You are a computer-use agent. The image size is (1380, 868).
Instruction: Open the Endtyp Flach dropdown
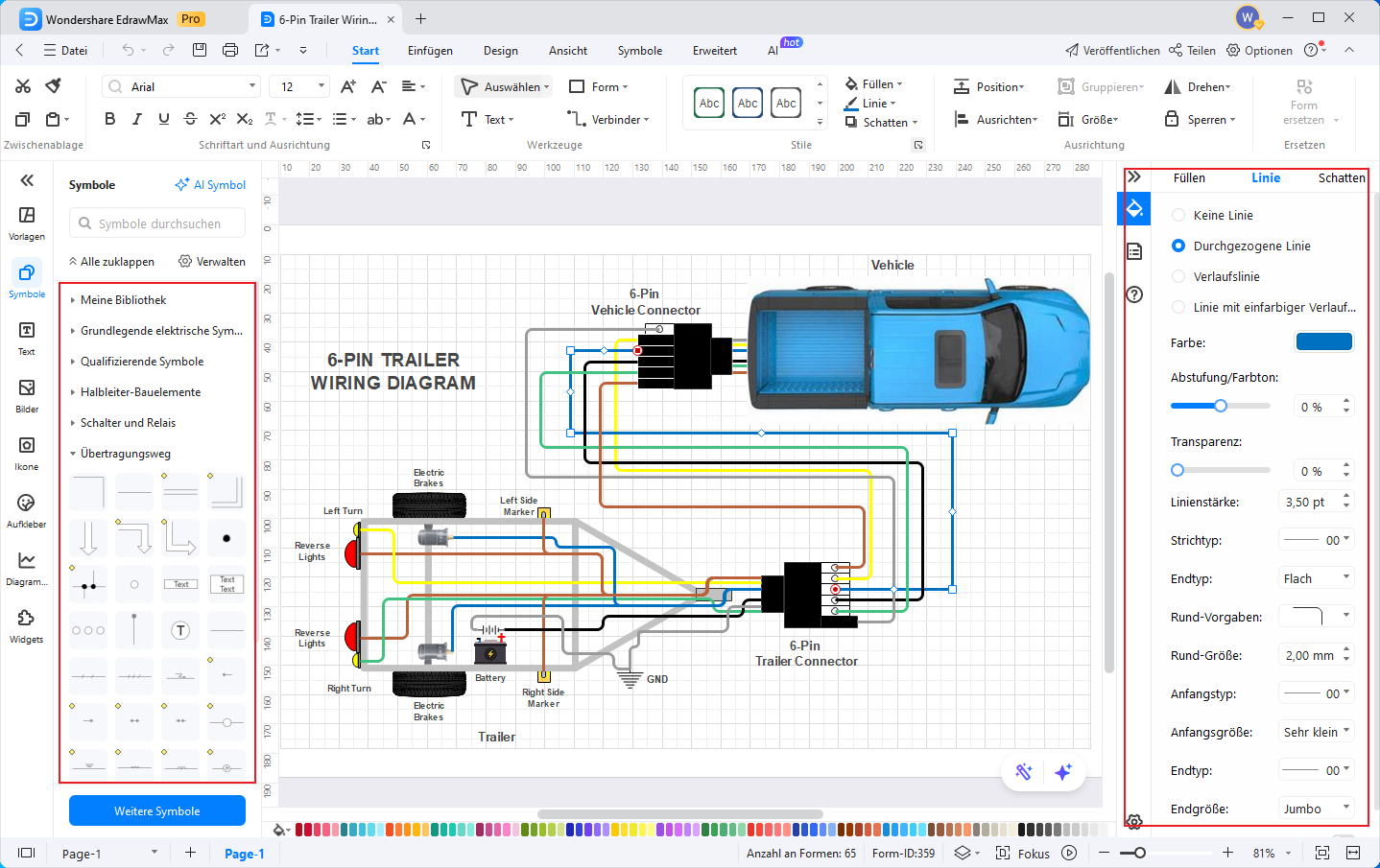click(x=1316, y=578)
